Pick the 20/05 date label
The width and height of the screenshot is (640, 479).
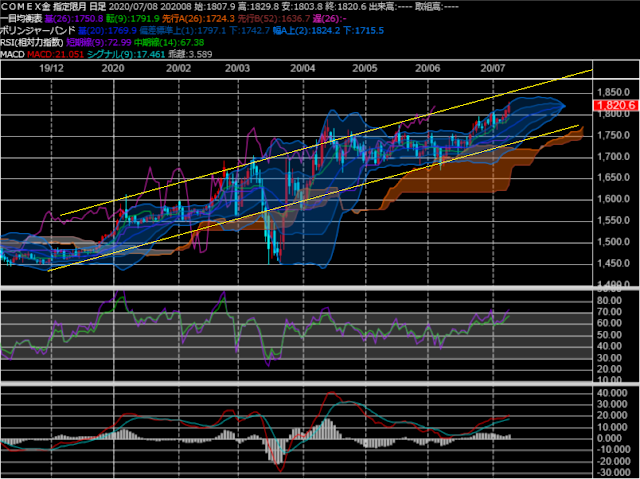click(x=365, y=68)
